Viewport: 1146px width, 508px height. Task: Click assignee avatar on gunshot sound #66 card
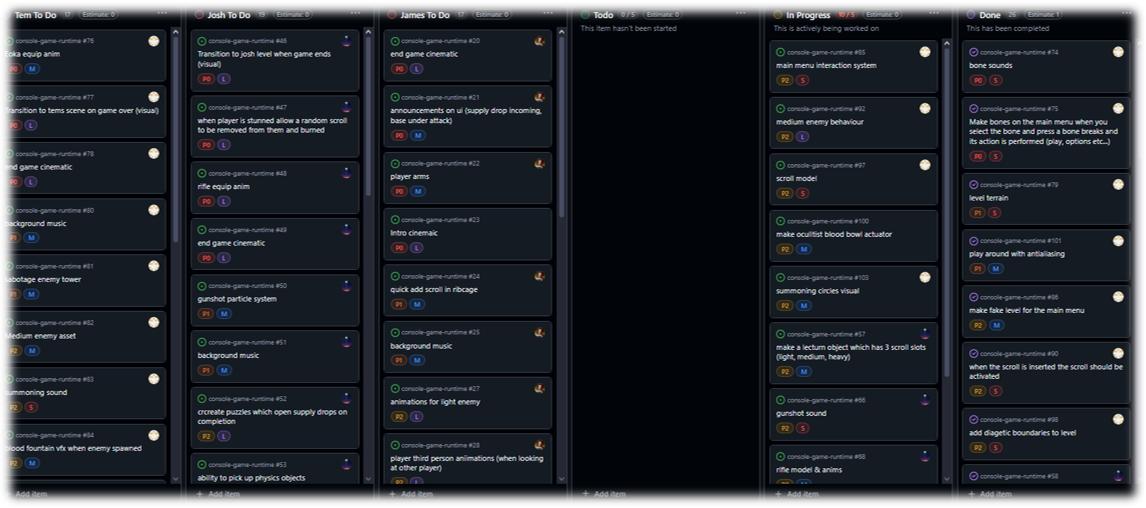[x=925, y=400]
